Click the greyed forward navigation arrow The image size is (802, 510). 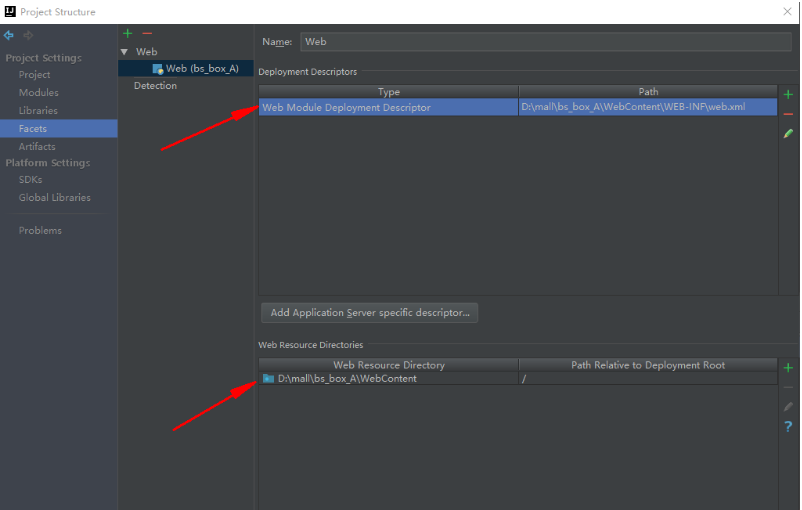(x=29, y=35)
